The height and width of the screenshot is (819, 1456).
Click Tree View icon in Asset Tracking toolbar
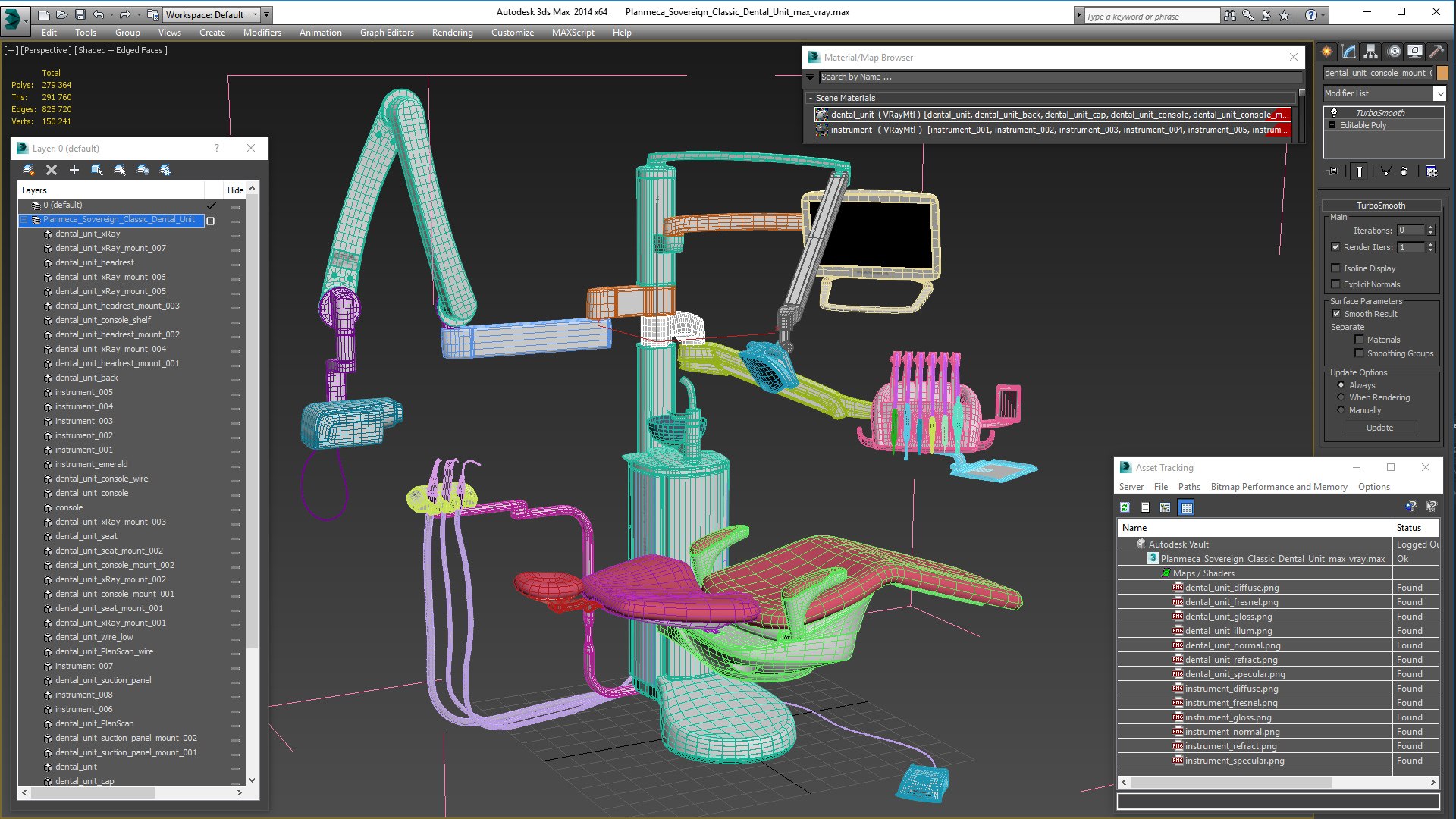click(1166, 507)
